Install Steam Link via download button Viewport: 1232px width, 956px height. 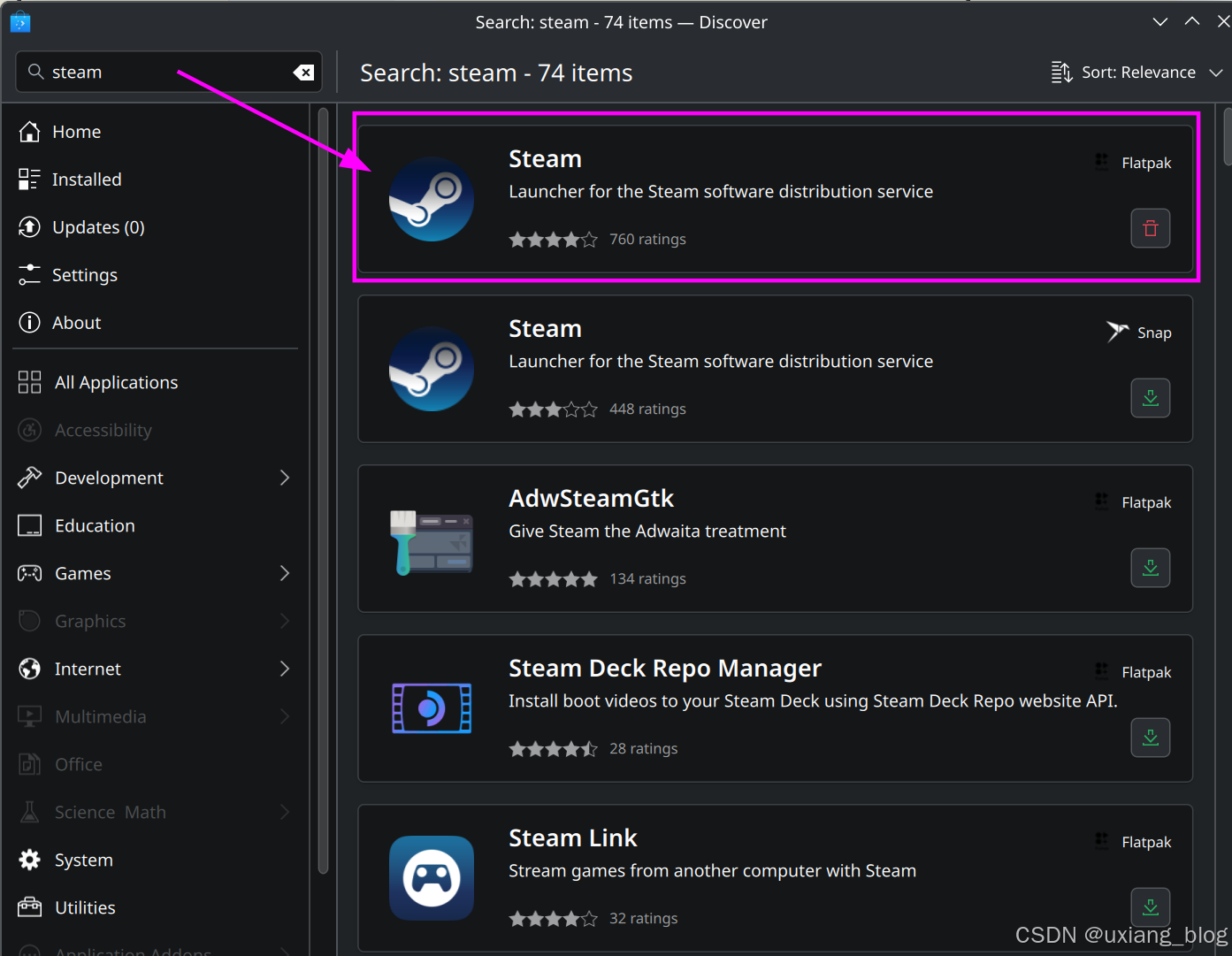click(1151, 907)
